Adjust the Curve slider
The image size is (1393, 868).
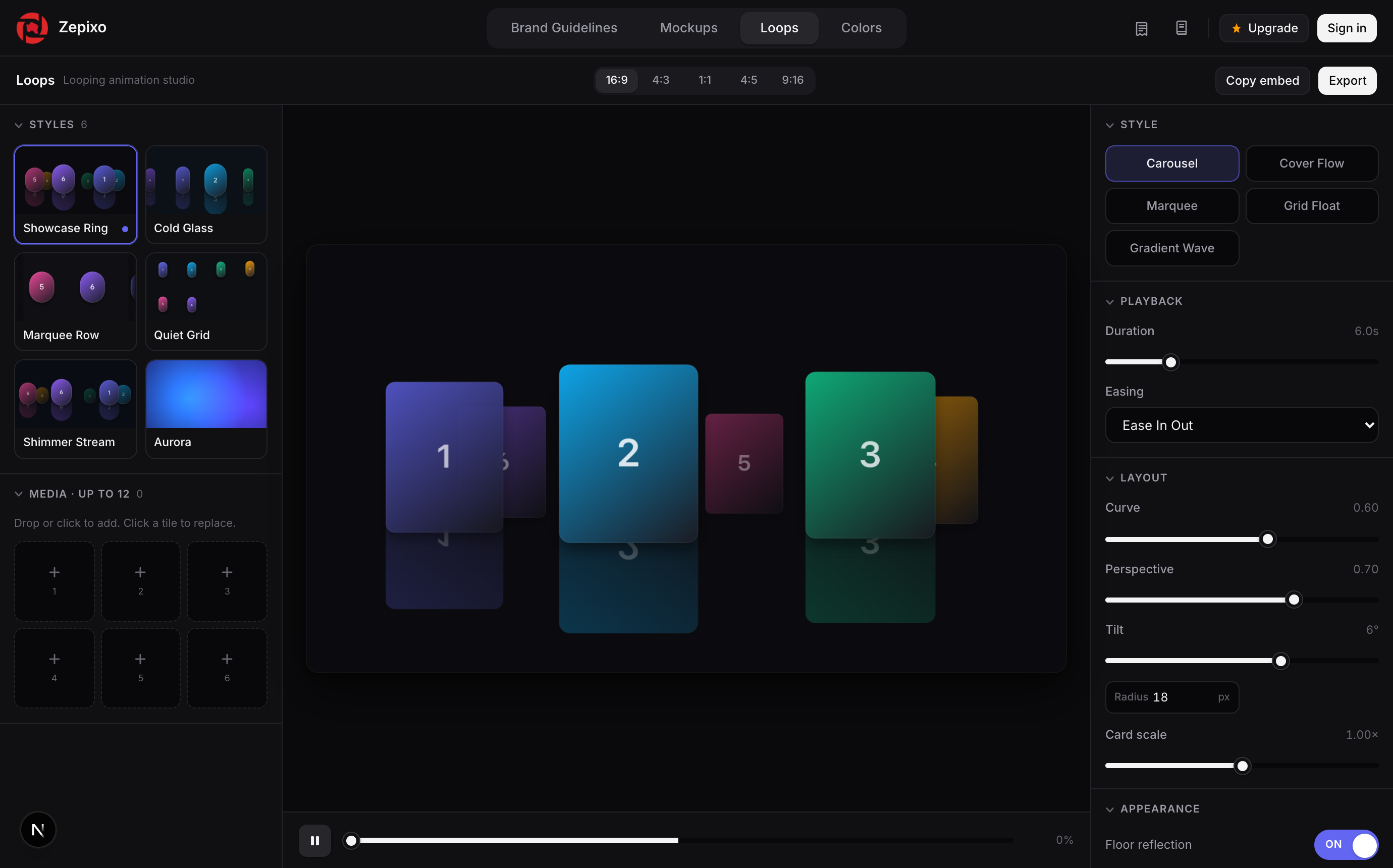tap(1242, 539)
